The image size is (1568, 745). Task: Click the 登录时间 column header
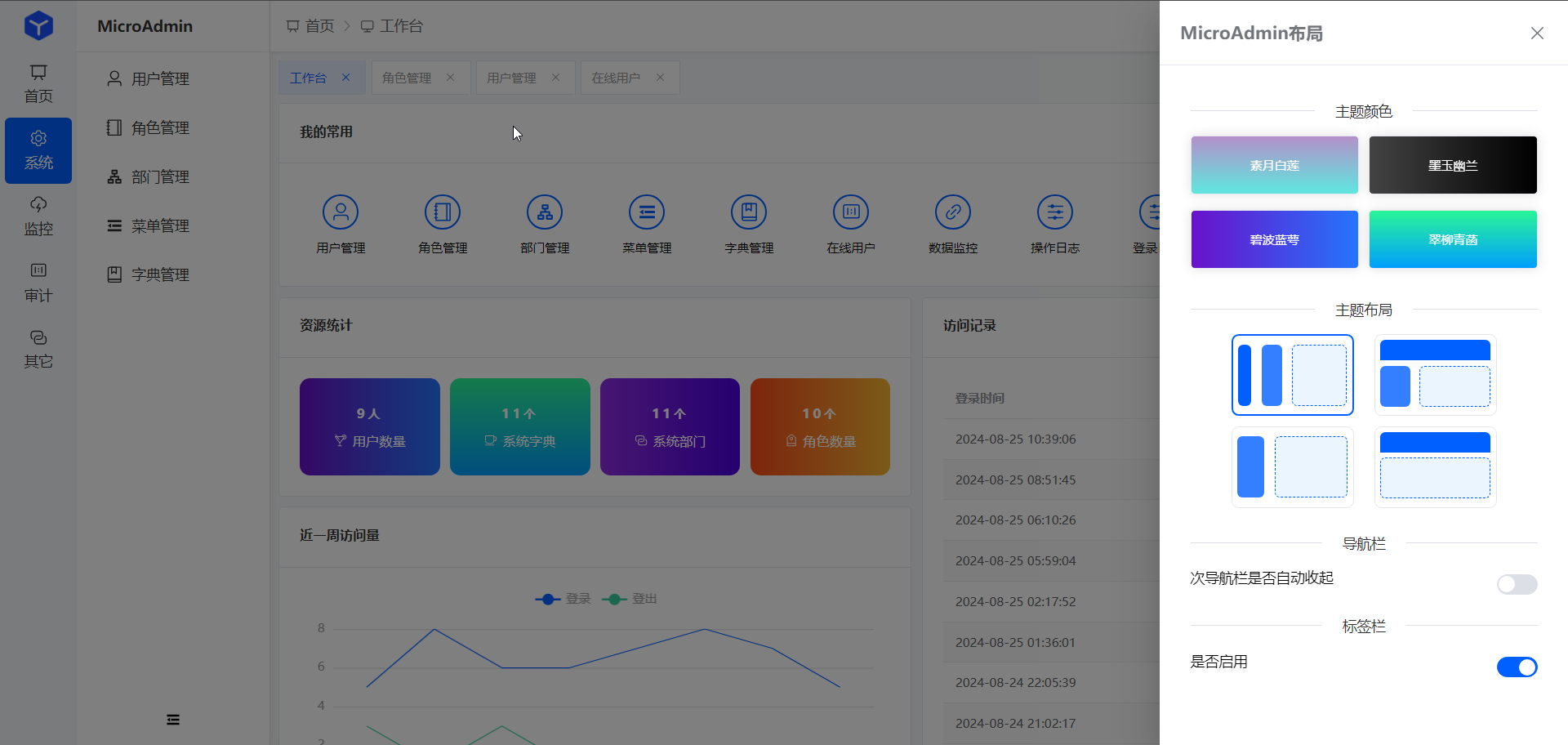pos(980,398)
